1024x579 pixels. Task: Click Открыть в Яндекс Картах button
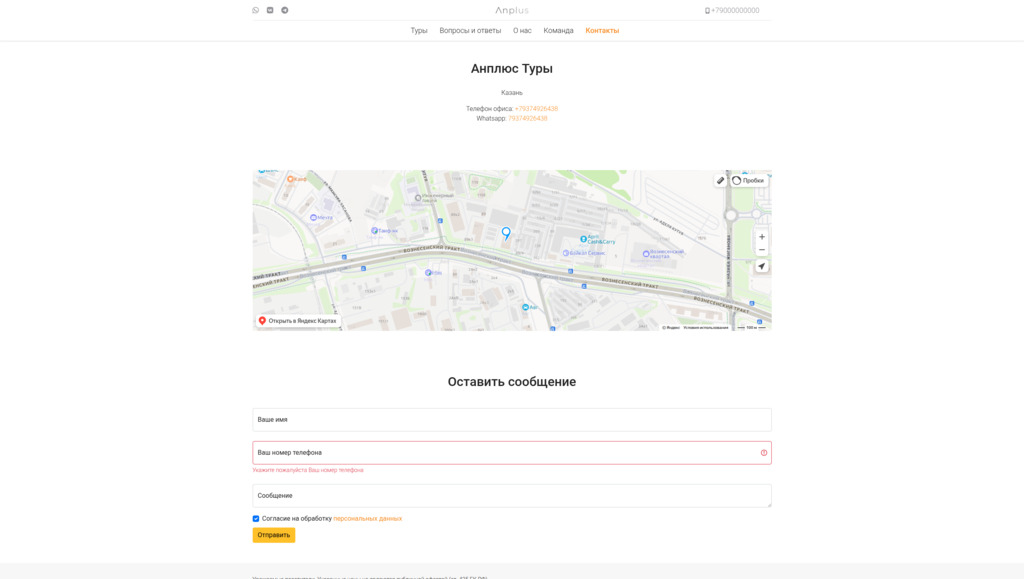298,321
